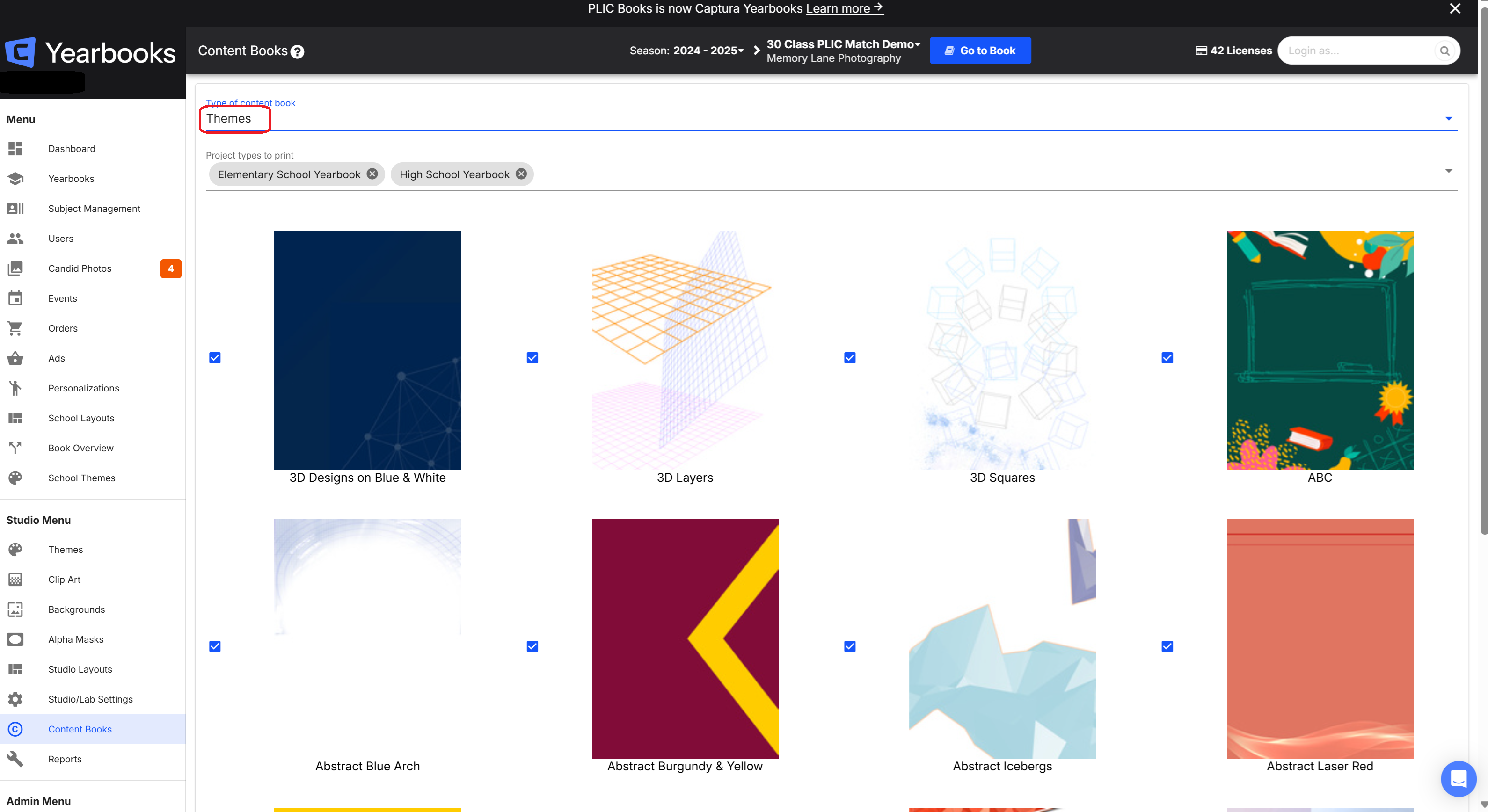
Task: Click Candid Photos badge showing 4
Action: (x=170, y=268)
